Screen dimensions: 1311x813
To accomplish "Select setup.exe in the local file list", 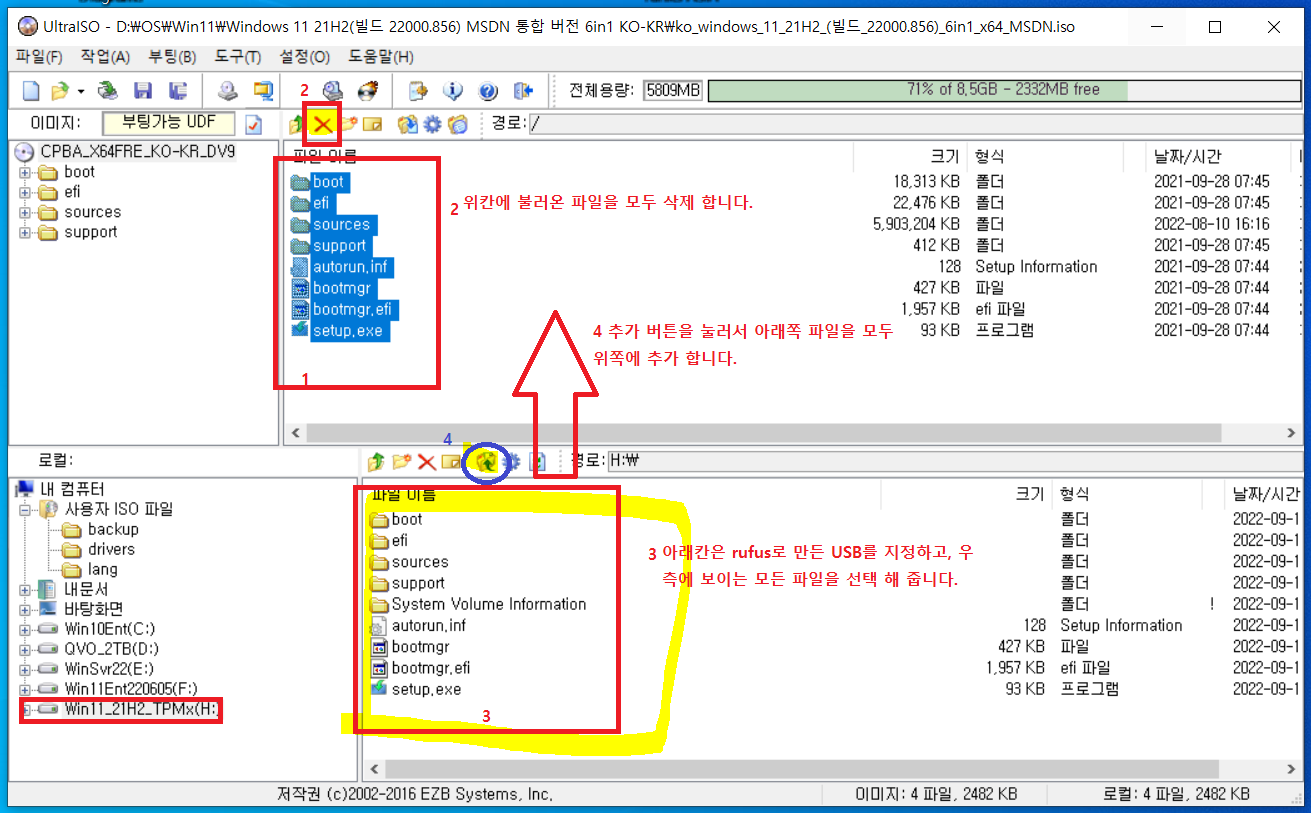I will pos(426,689).
